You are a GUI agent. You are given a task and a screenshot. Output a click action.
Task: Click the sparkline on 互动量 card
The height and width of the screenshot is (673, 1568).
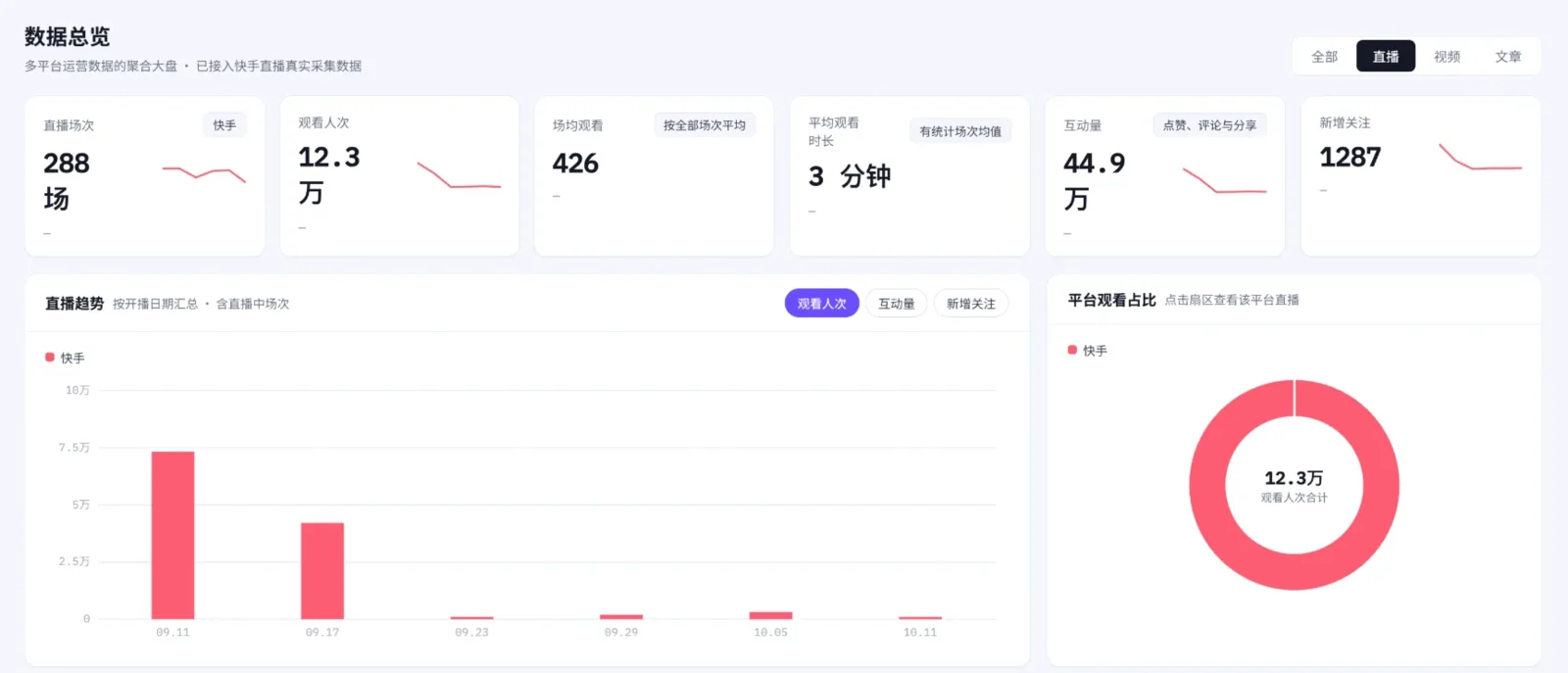(x=1224, y=180)
